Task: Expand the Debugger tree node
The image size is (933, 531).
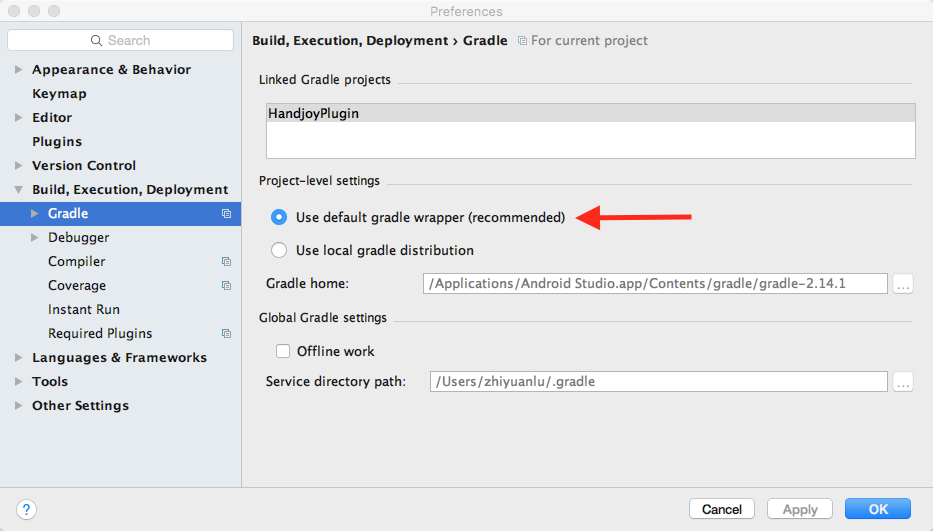Action: click(35, 238)
